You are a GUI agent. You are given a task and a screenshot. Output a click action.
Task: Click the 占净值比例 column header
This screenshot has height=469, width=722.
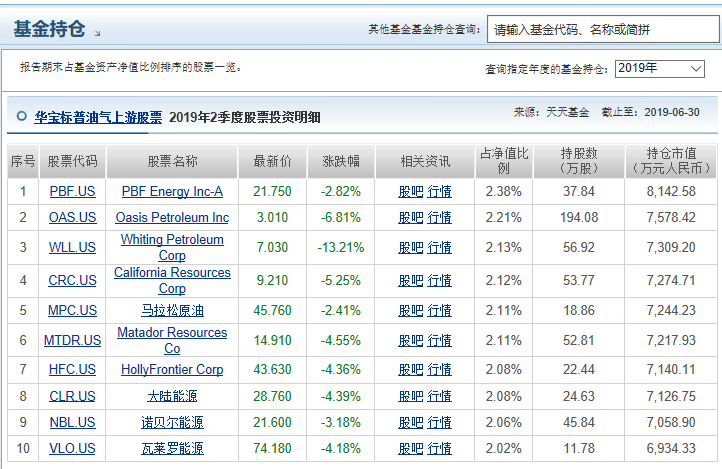(x=504, y=161)
